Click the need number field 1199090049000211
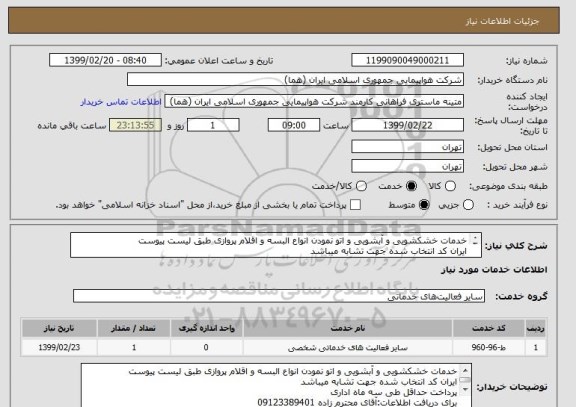 [x=407, y=60]
